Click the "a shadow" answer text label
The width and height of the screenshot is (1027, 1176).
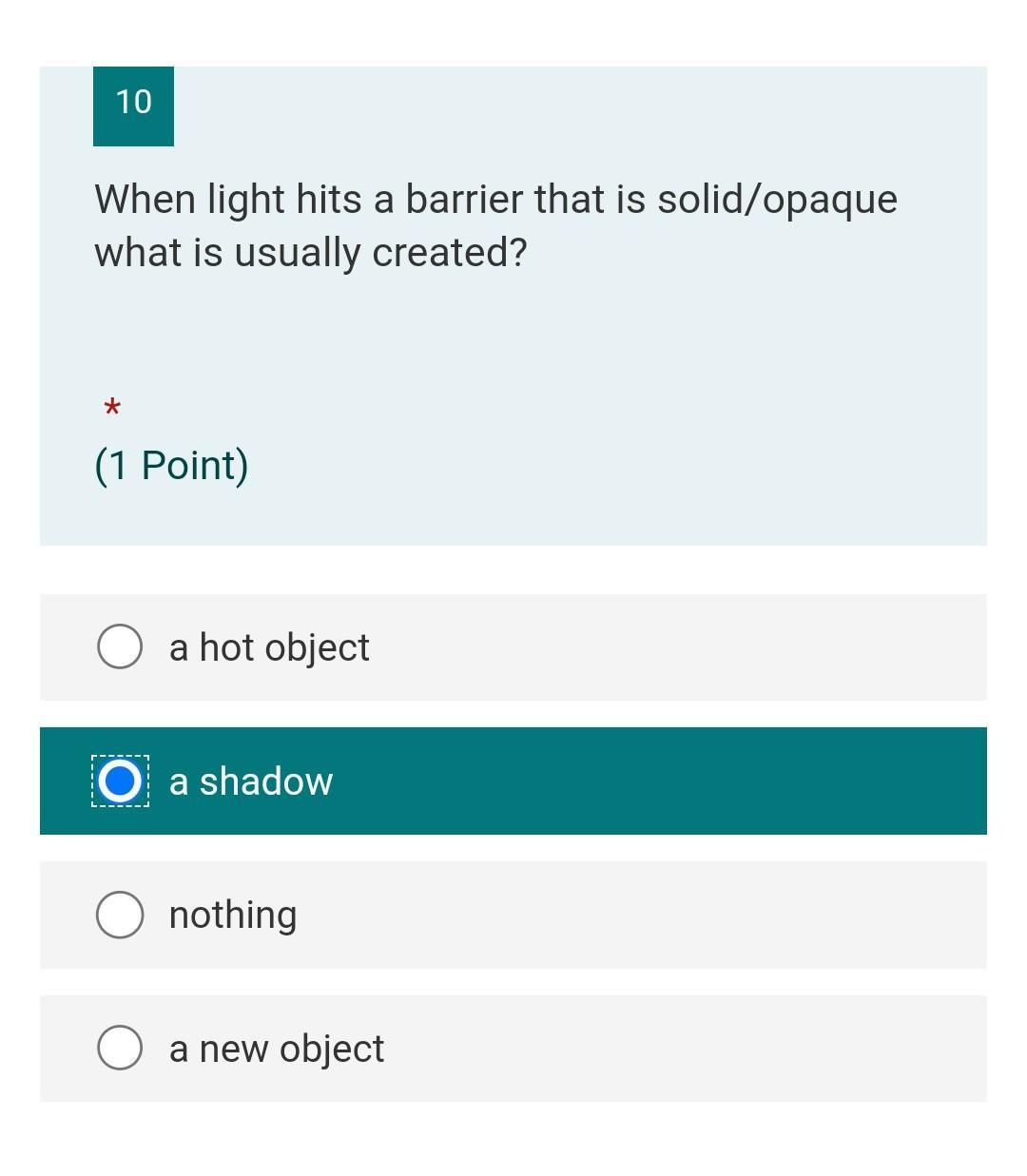251,781
